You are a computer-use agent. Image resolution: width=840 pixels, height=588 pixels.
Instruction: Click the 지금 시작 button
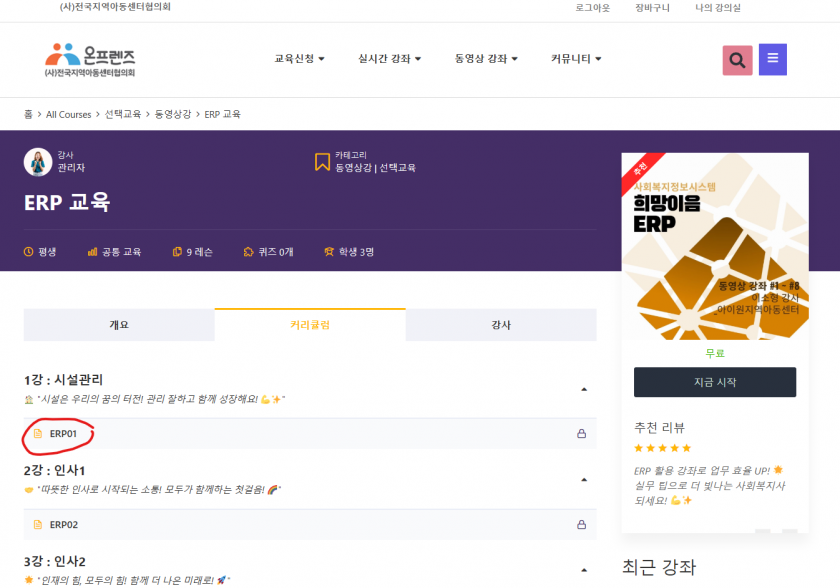(715, 382)
